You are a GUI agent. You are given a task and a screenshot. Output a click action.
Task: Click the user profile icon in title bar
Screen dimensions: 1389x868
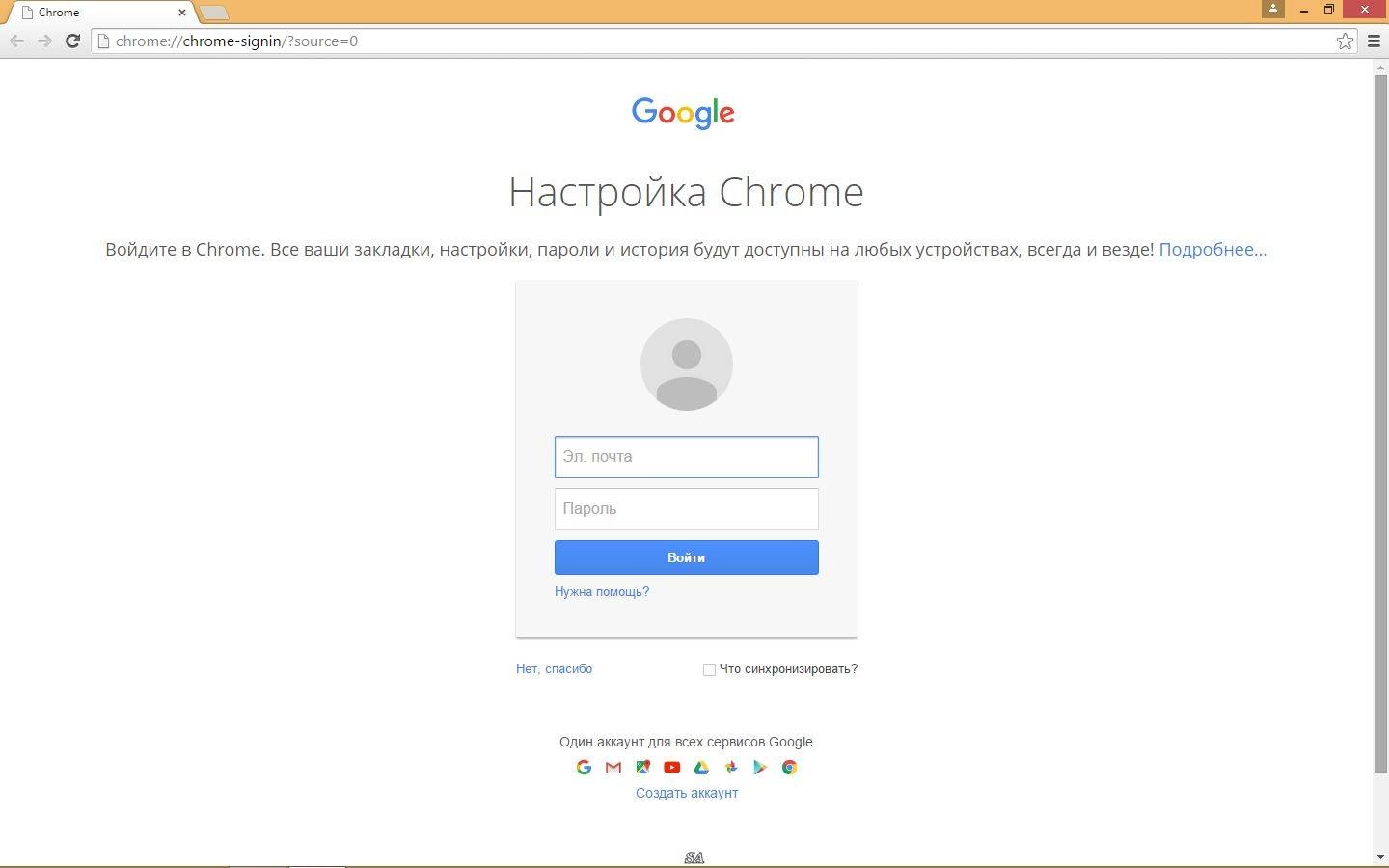pos(1273,9)
